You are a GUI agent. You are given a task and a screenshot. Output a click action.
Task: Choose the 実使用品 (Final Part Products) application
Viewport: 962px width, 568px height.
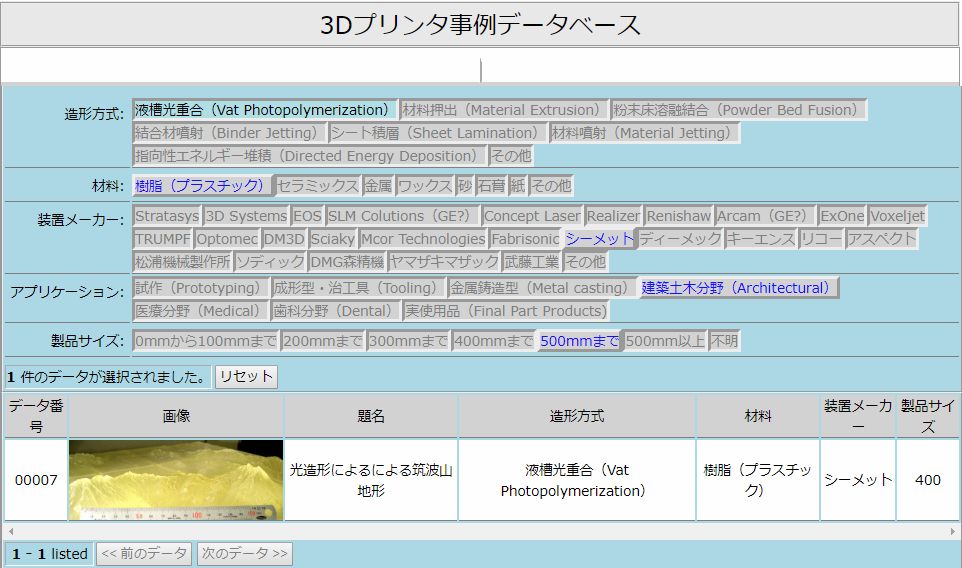point(506,311)
